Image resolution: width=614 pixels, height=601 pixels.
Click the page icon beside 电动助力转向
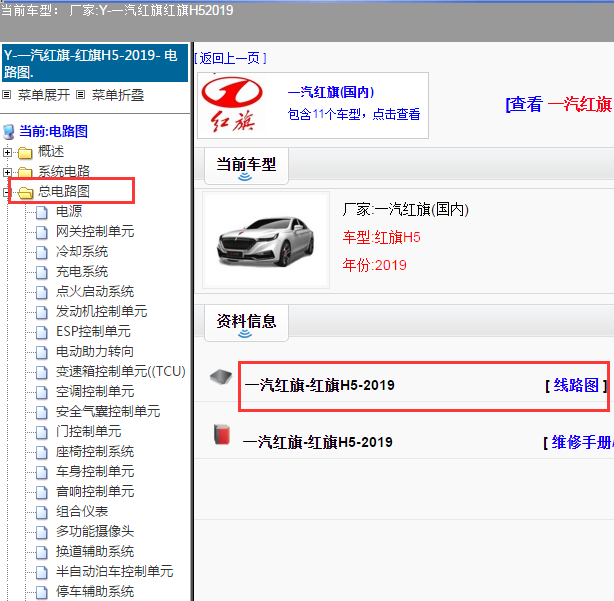[42, 352]
